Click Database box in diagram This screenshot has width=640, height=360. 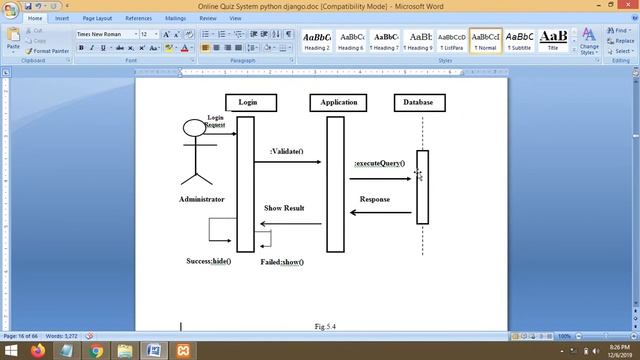tap(420, 102)
